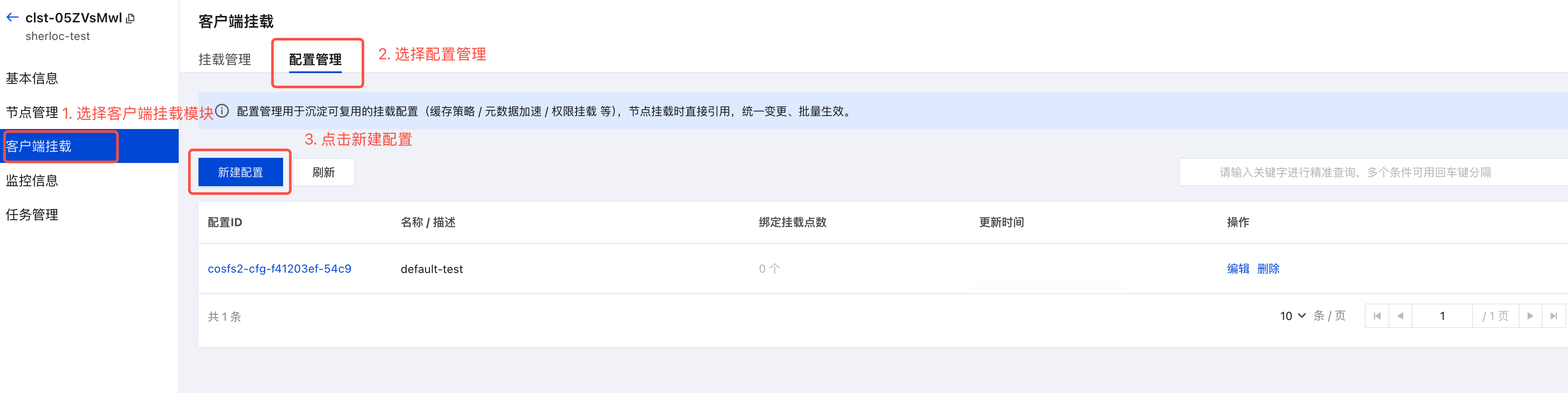
Task: Click 编辑 for default-test config
Action: coord(1238,269)
